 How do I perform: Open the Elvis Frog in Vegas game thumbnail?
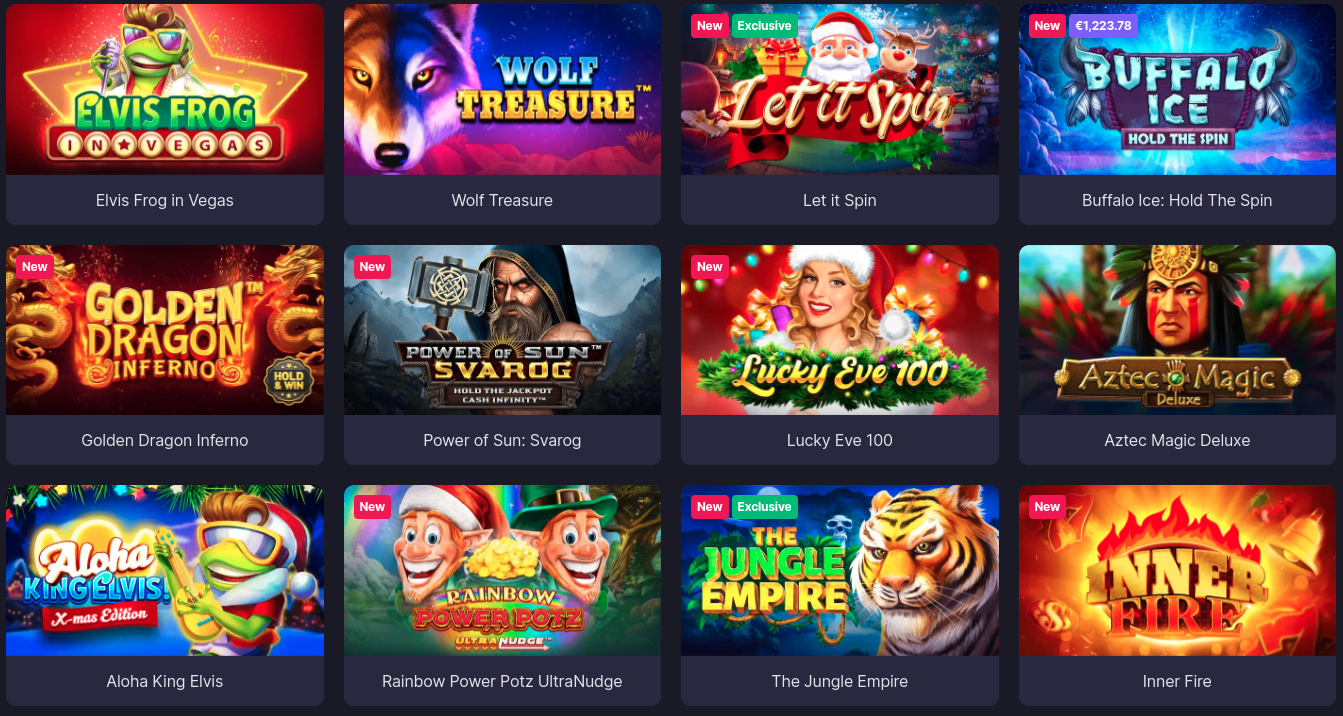(165, 89)
